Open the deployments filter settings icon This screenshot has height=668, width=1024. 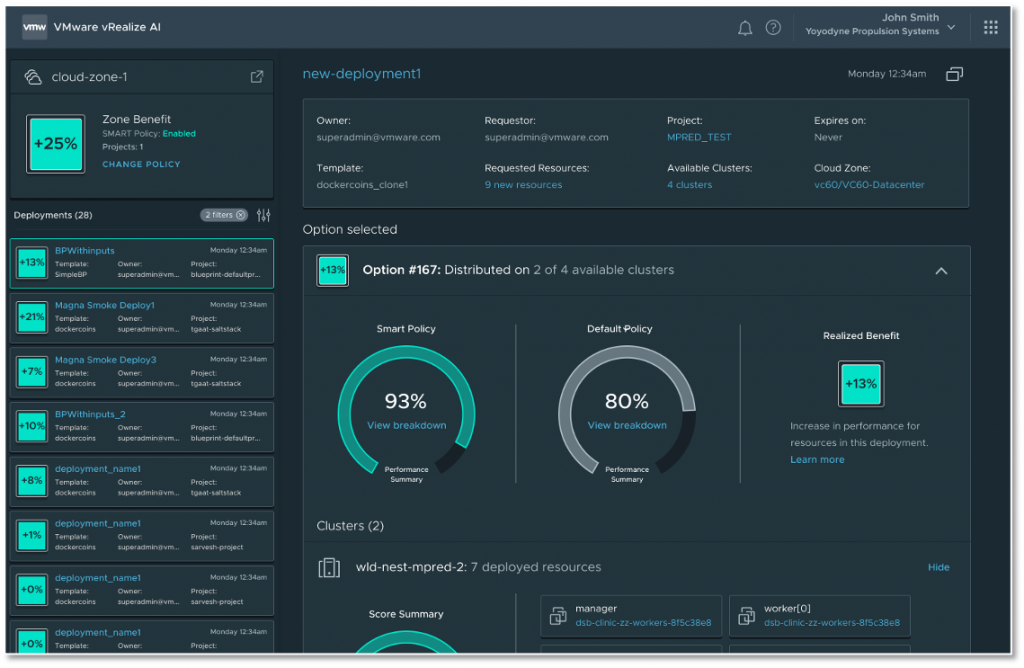pos(264,215)
